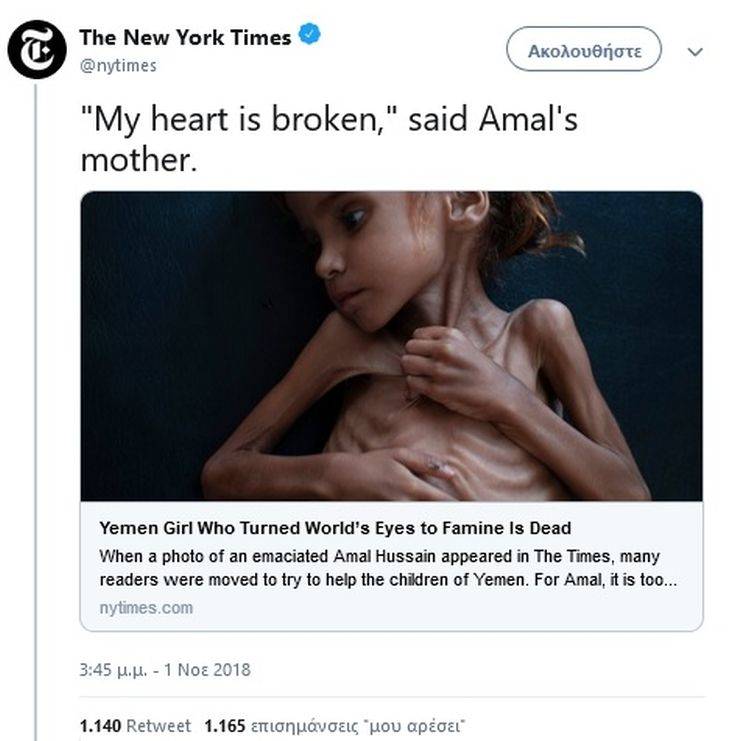
Task: Click the @nytimes handle
Action: coord(117,65)
